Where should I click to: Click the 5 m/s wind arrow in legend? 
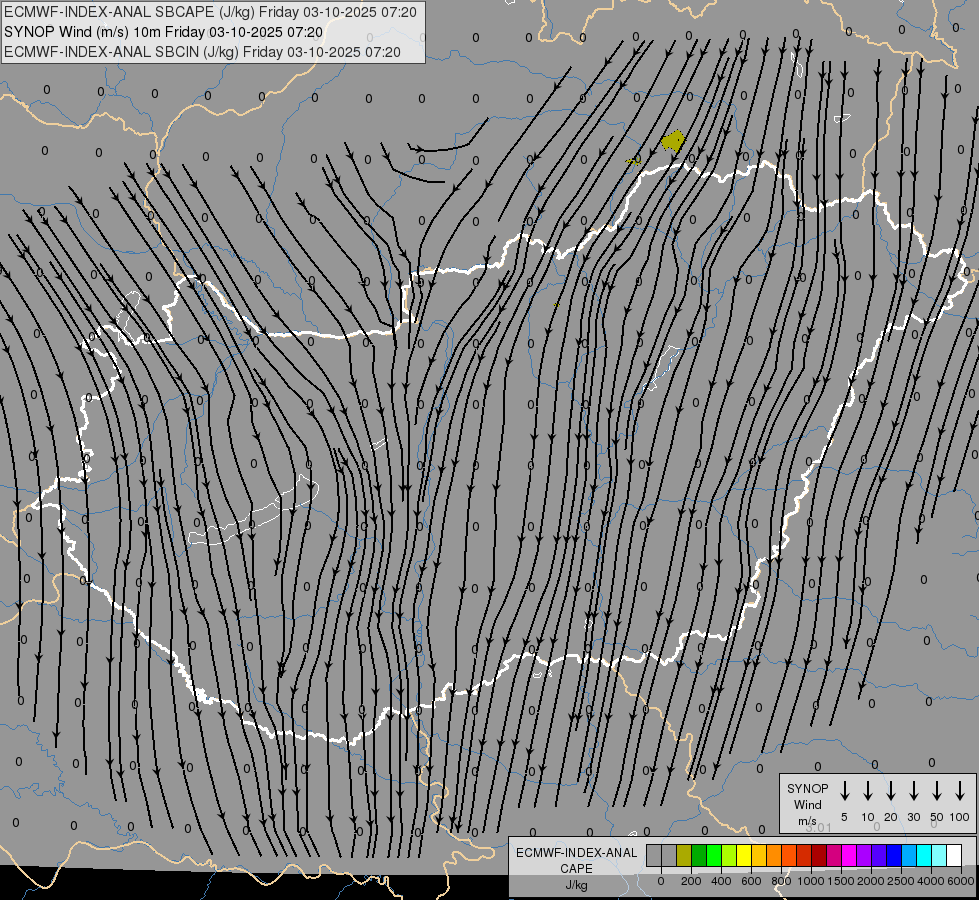click(x=844, y=791)
